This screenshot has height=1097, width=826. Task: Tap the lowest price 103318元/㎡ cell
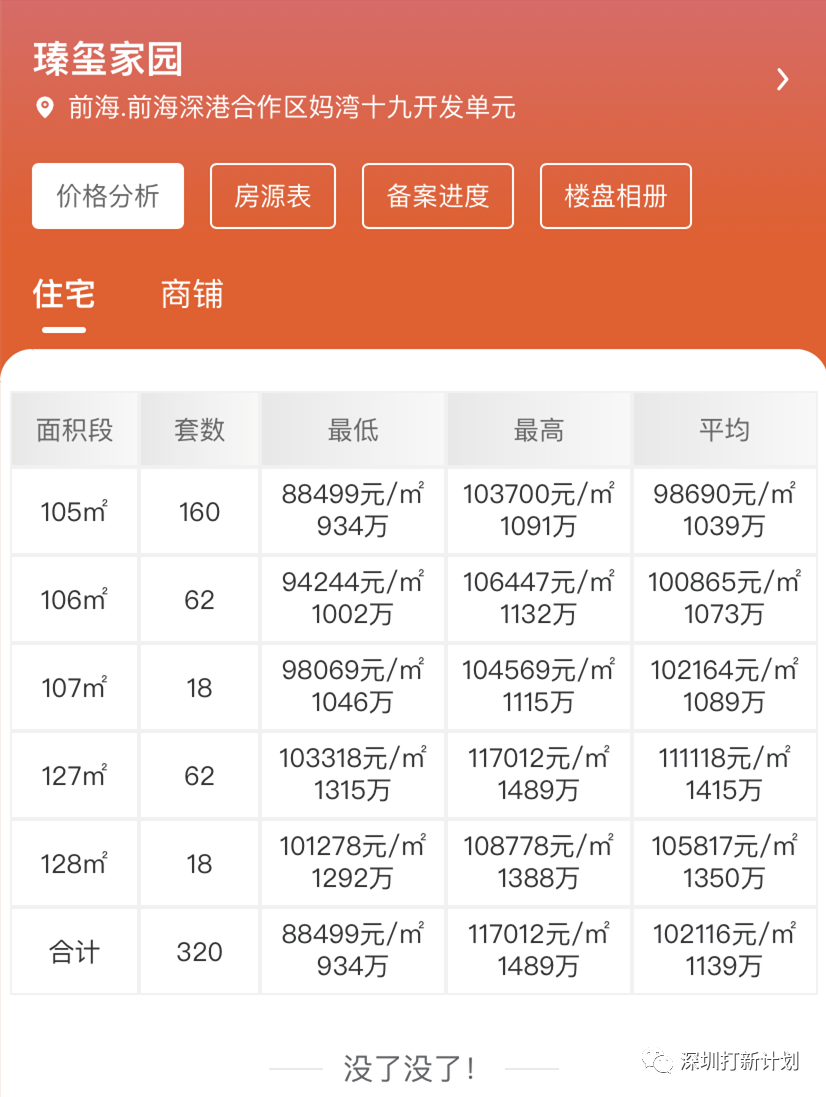tap(353, 776)
